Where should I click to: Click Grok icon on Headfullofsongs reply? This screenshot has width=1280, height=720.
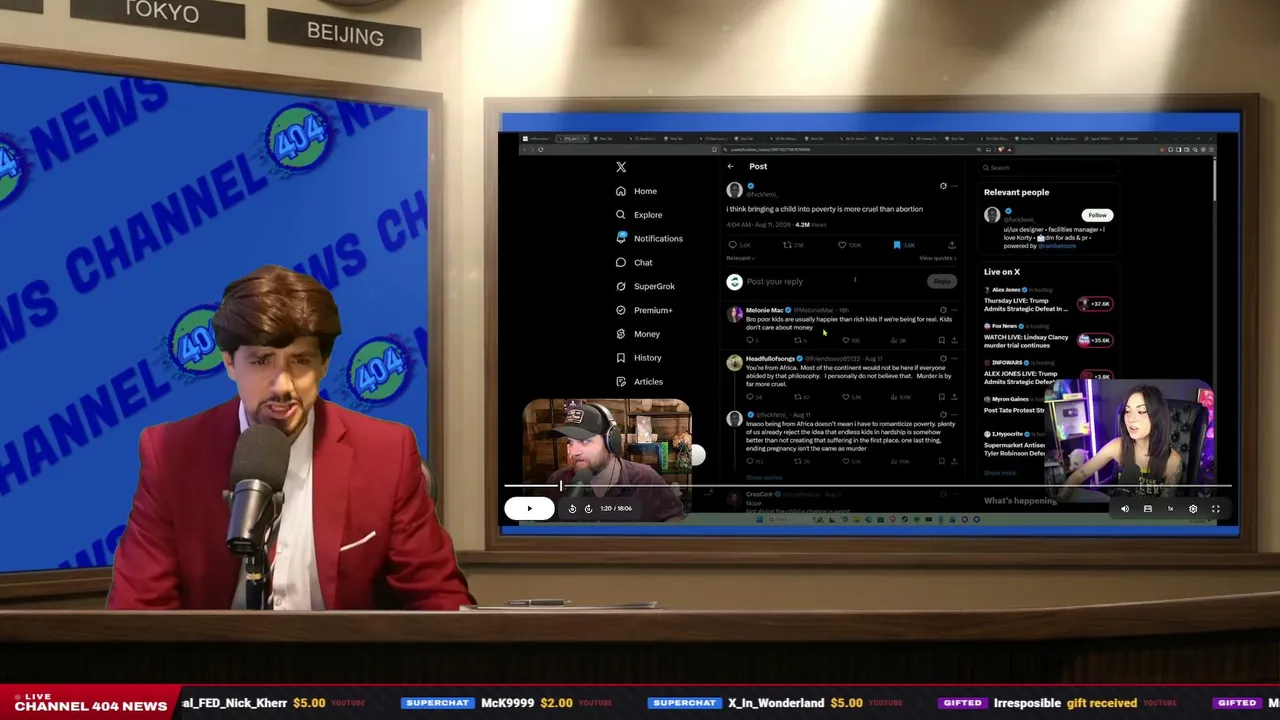click(x=943, y=358)
